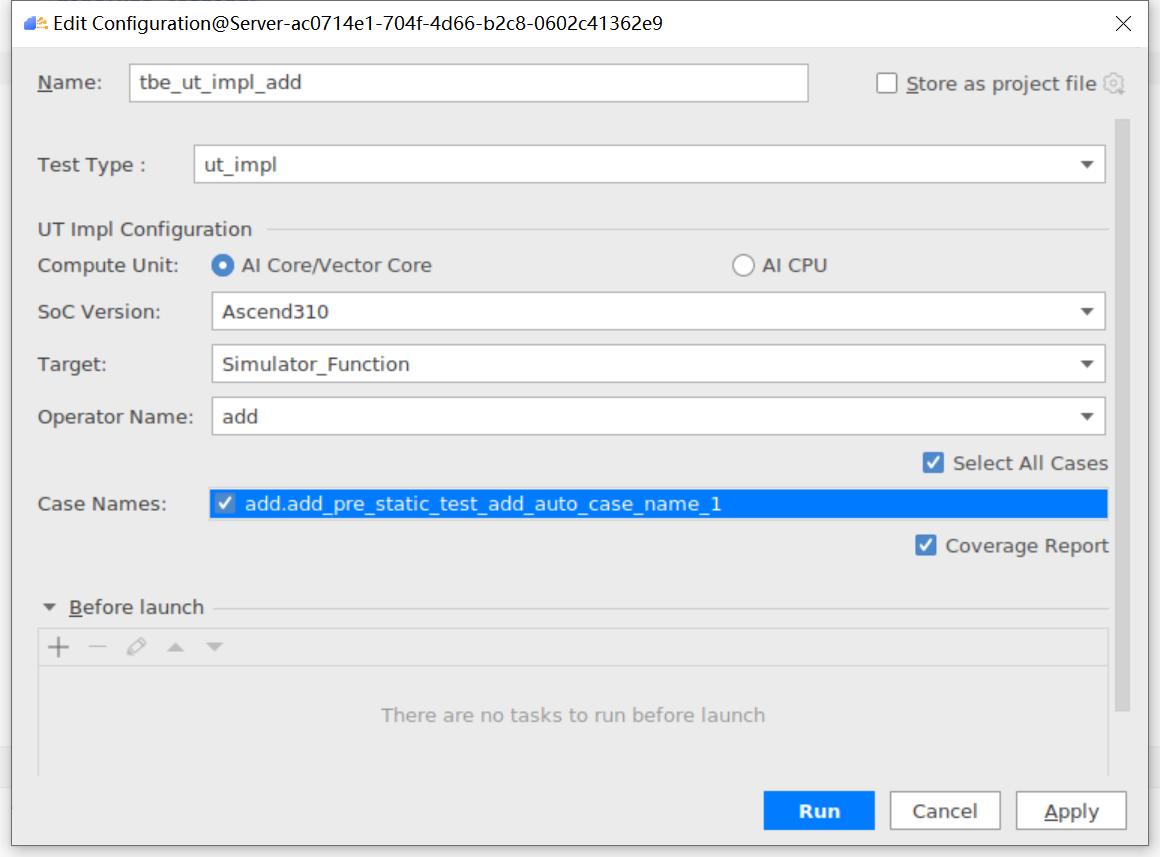Click the move task down arrow
Screen dimensions: 1160x857
click(x=215, y=647)
